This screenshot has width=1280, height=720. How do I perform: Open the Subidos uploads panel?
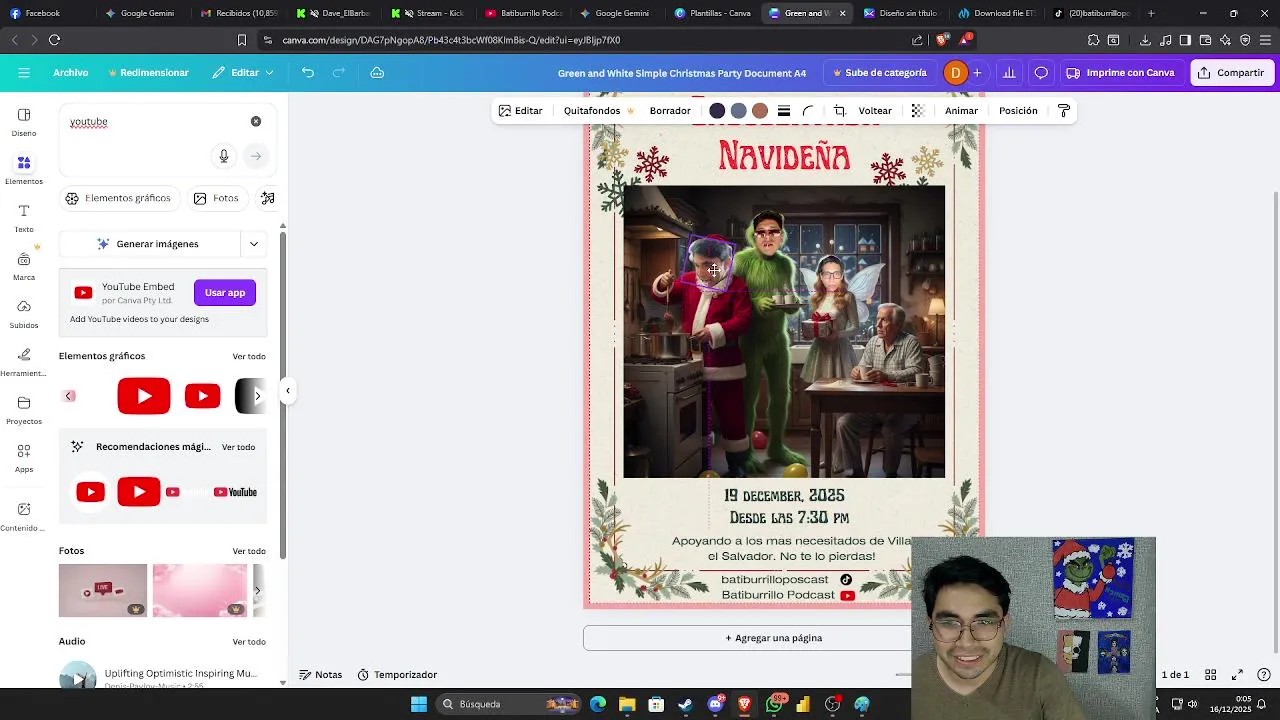pyautogui.click(x=24, y=314)
